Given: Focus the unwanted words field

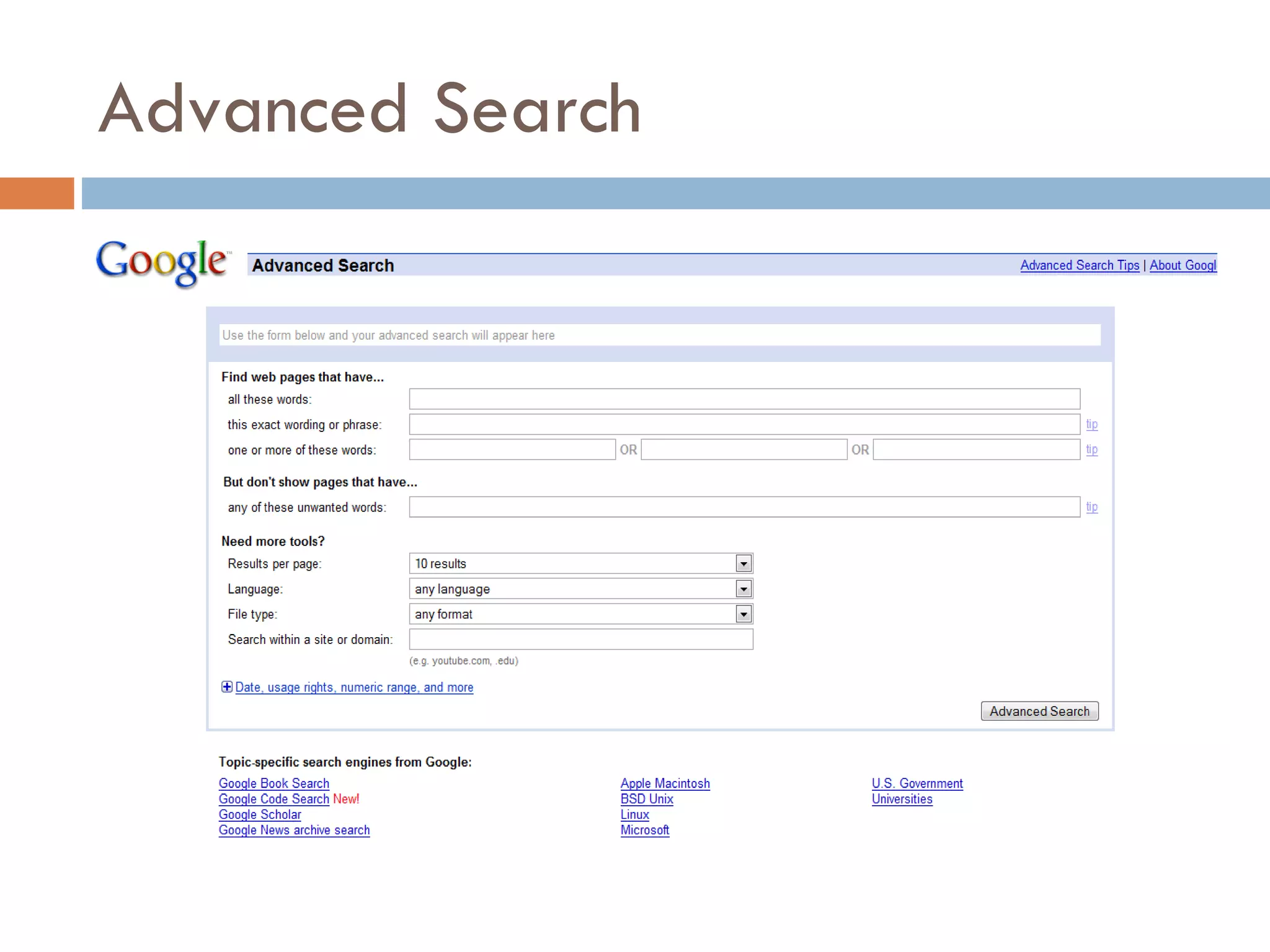Looking at the screenshot, I should [x=744, y=507].
